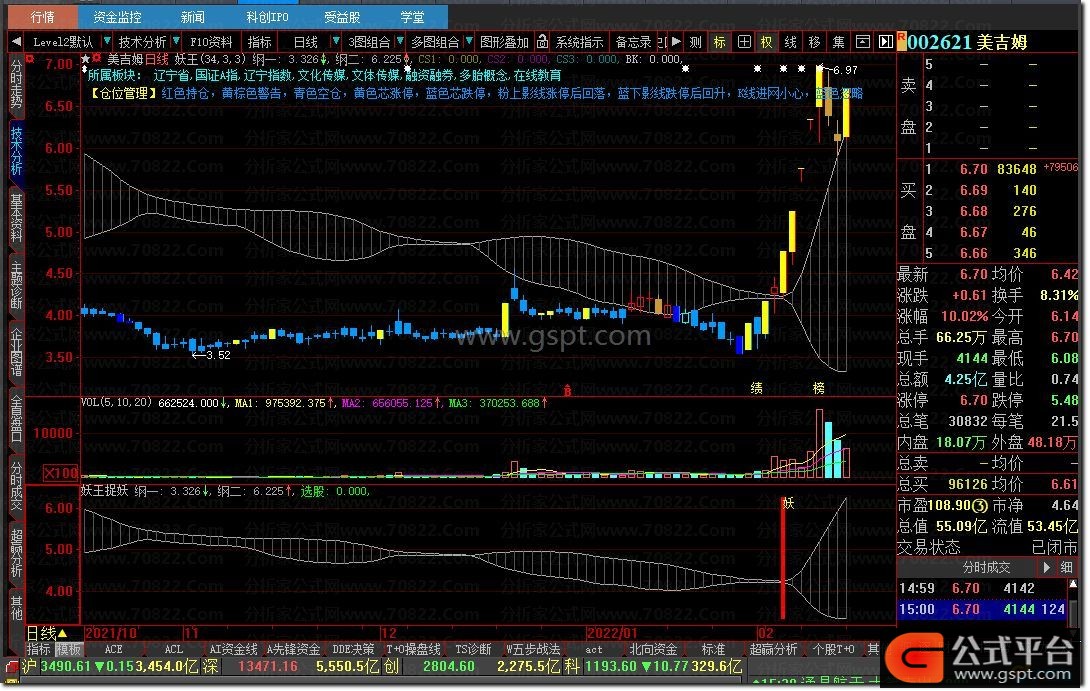This screenshot has width=1090, height=691.
Task: Select the 个股T+0 indicator tab
Action: pyautogui.click(x=833, y=649)
